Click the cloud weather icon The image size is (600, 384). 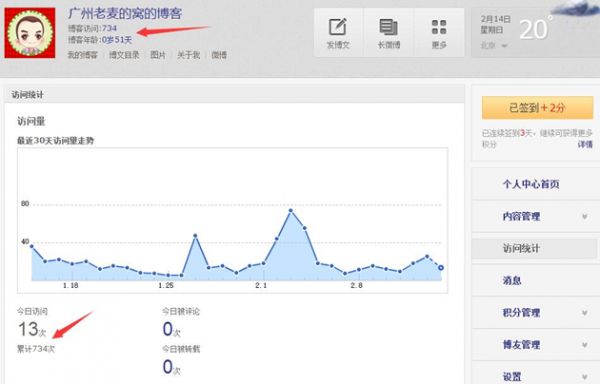pos(575,8)
